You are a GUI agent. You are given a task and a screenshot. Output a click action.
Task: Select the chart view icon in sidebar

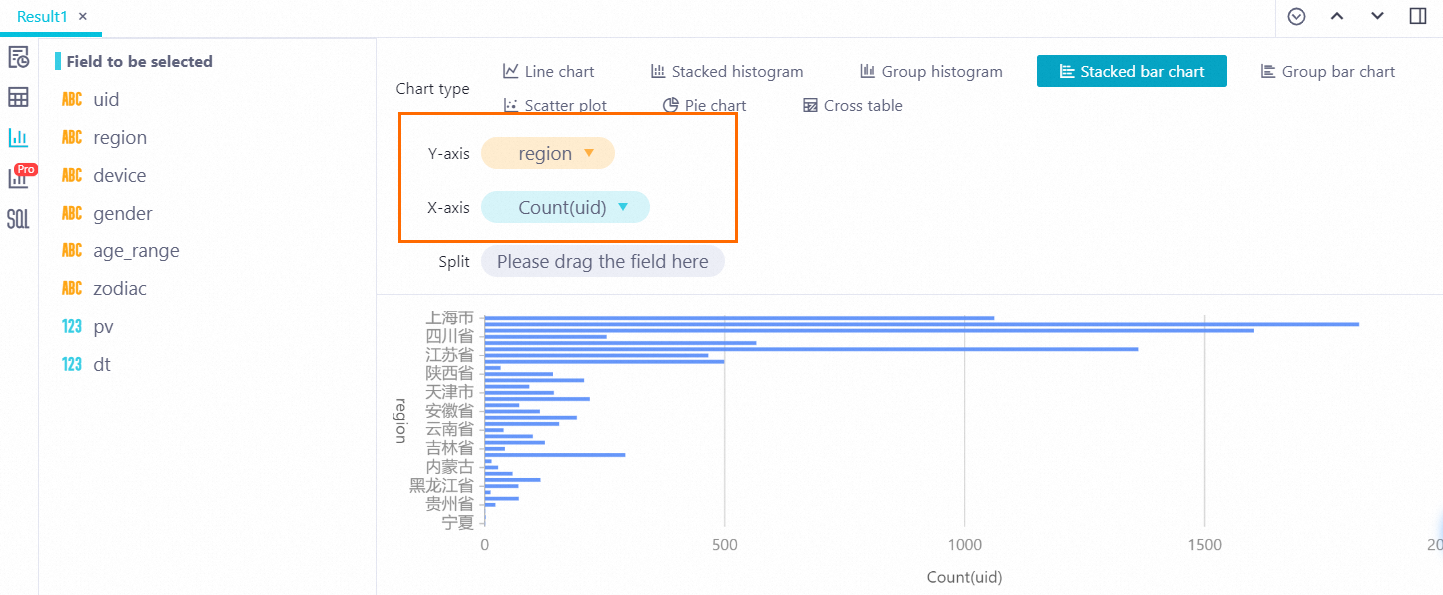pyautogui.click(x=18, y=137)
